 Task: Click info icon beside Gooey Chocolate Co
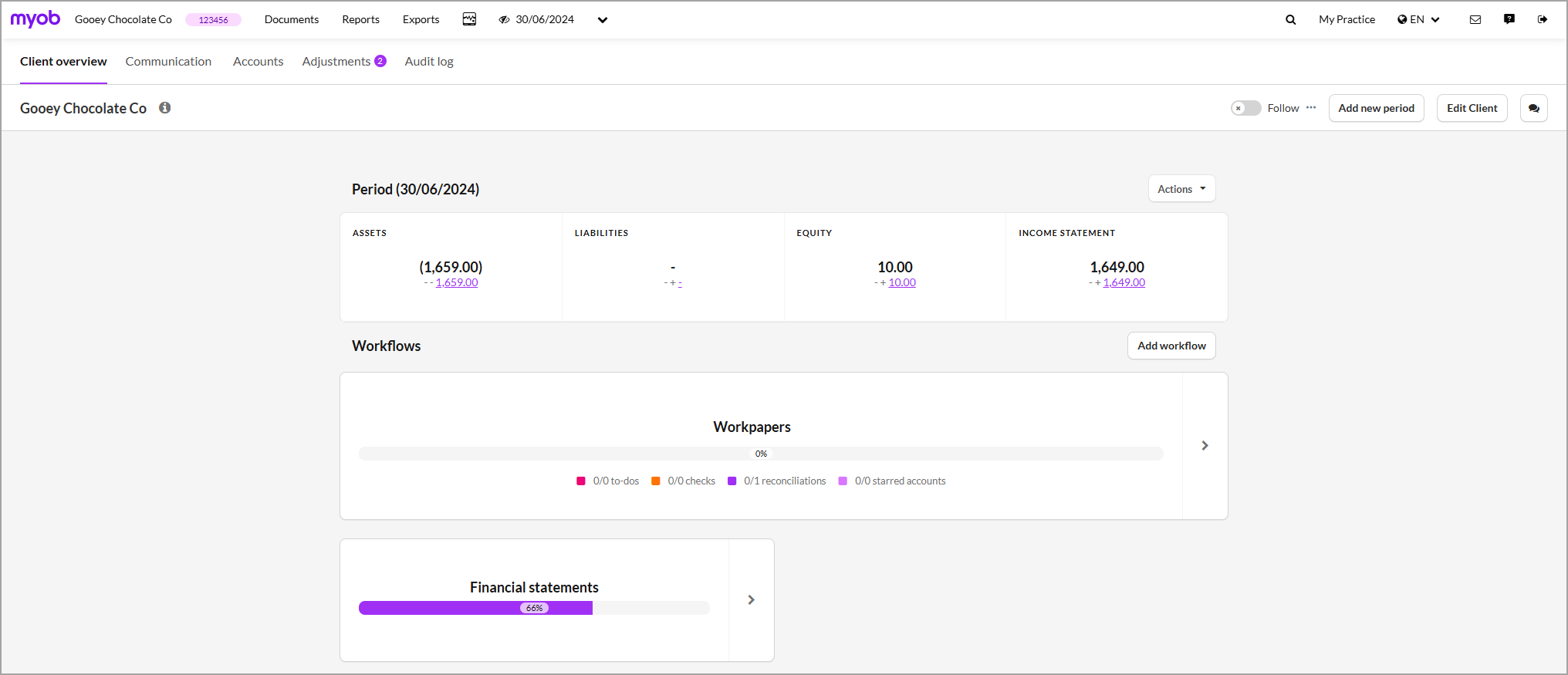tap(165, 108)
